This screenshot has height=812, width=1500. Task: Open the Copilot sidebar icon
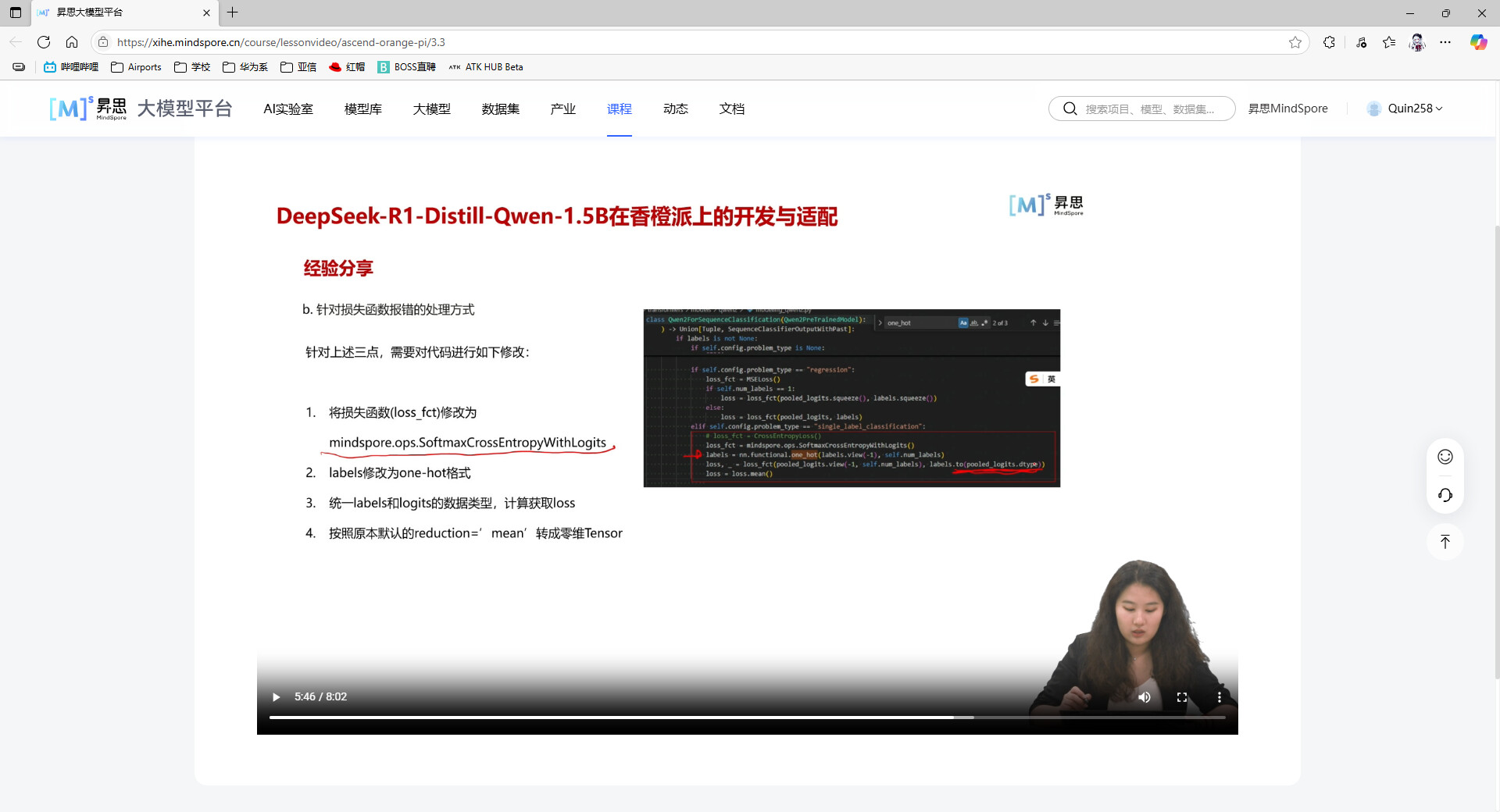coord(1478,42)
